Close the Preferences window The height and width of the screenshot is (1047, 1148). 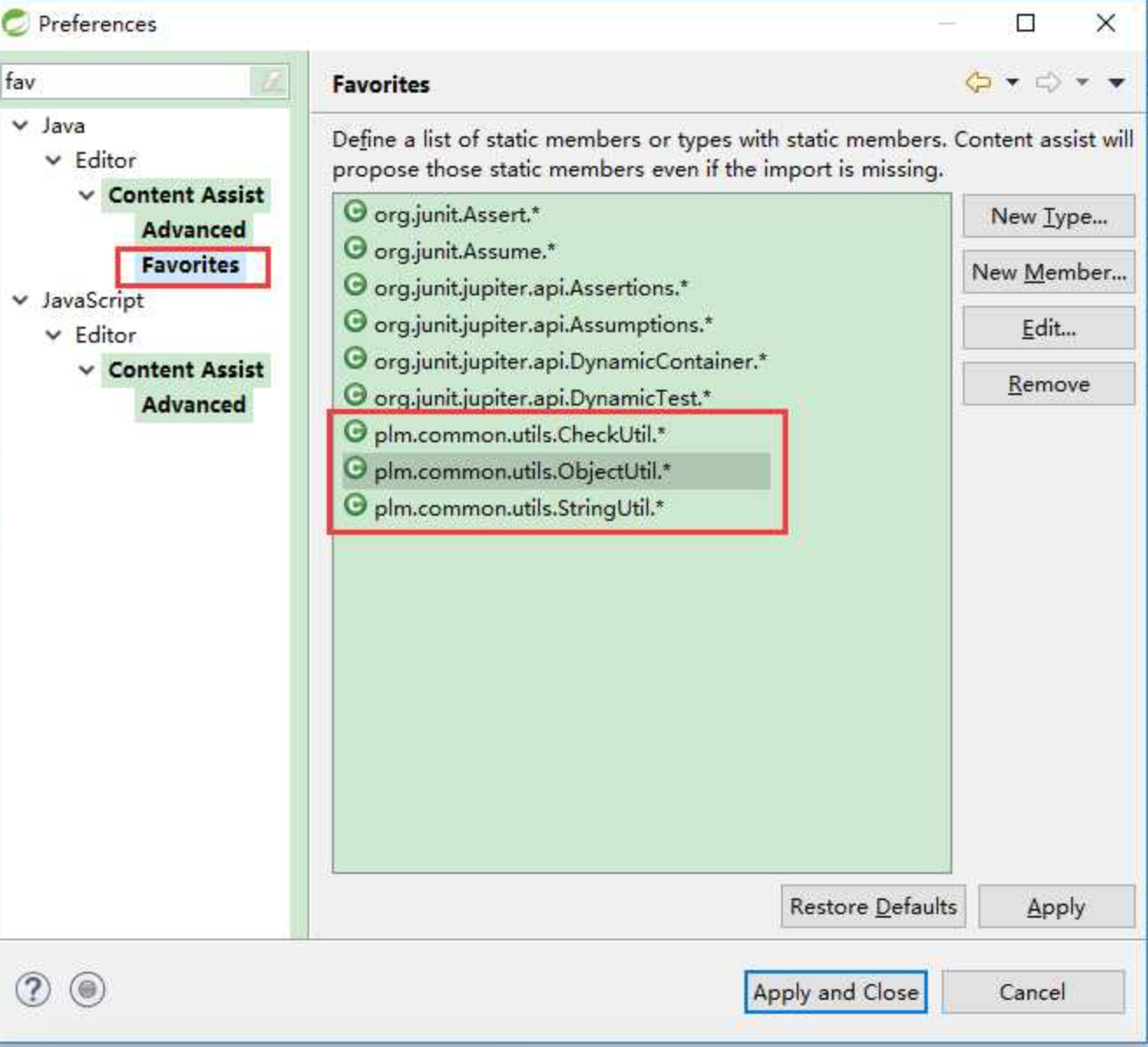click(1106, 23)
